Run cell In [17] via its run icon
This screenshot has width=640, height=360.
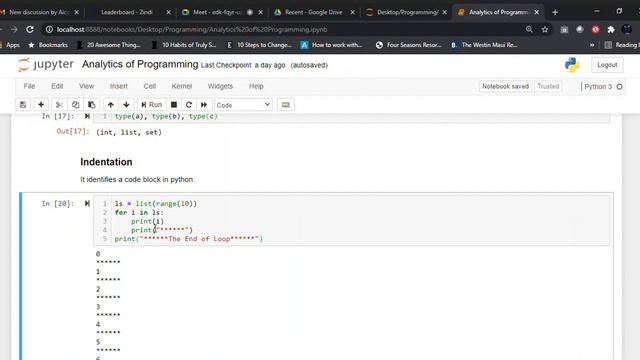click(87, 116)
